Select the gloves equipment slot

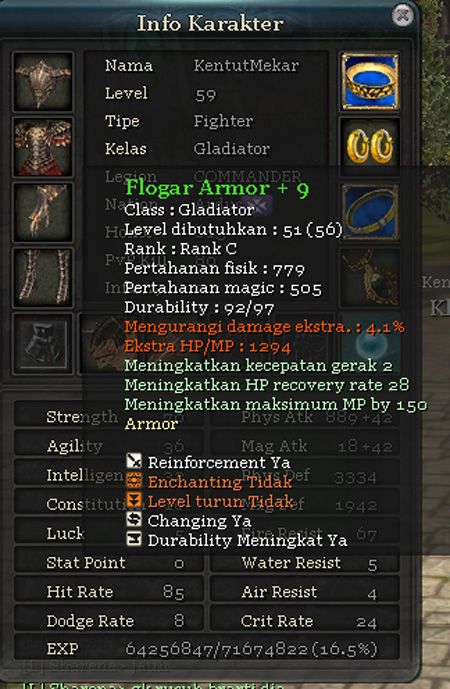[x=43, y=212]
